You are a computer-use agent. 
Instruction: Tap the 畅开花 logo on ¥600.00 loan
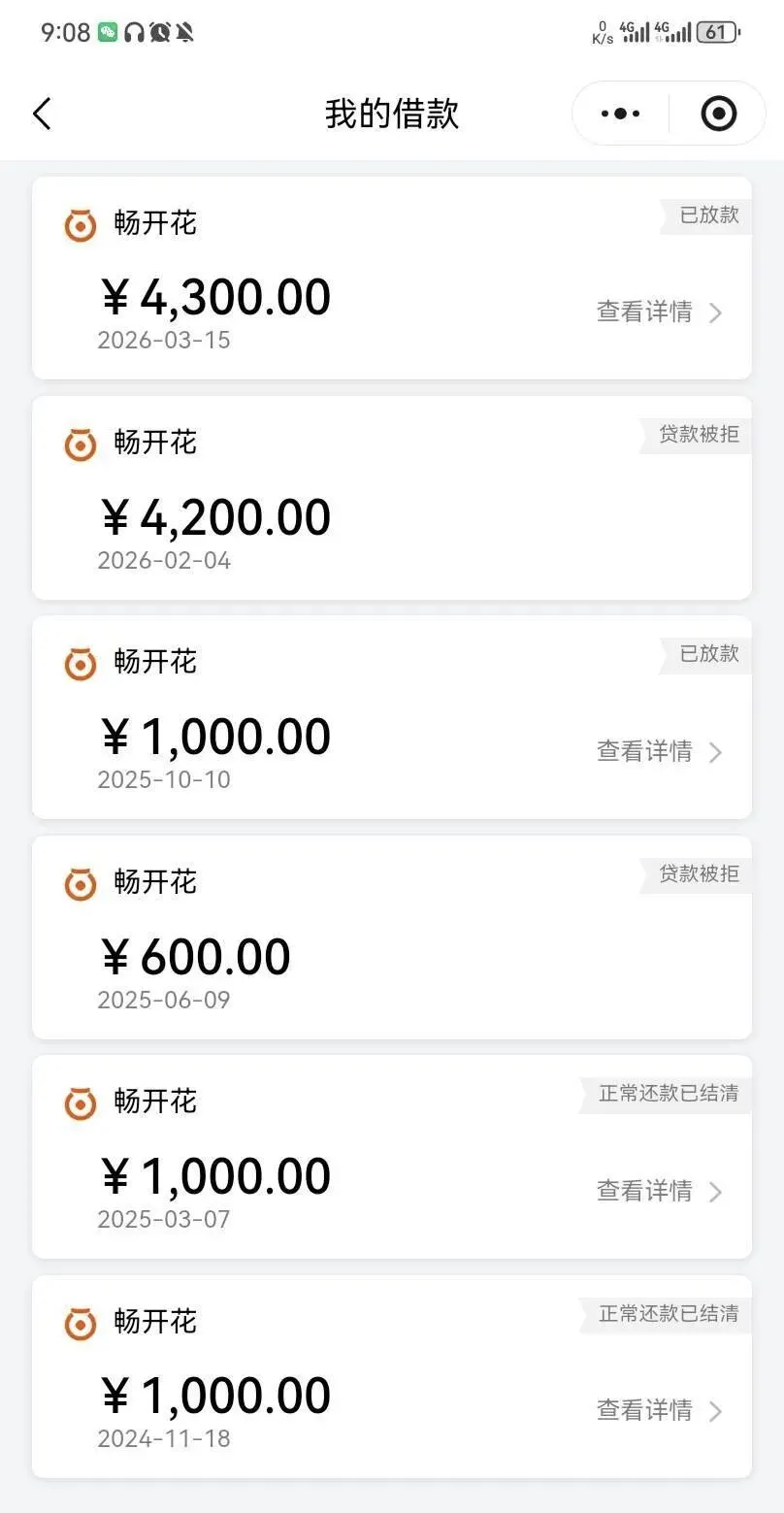pos(81,884)
